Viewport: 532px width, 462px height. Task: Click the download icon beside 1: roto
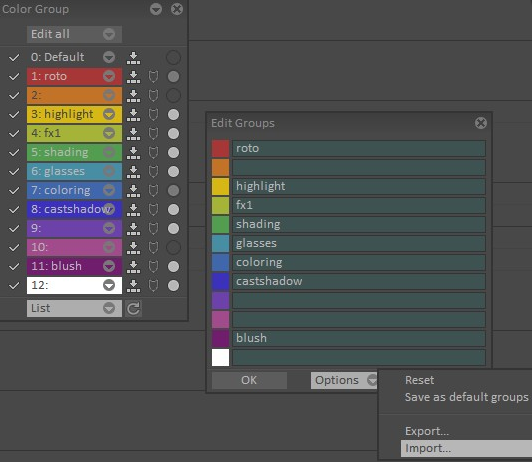click(133, 77)
